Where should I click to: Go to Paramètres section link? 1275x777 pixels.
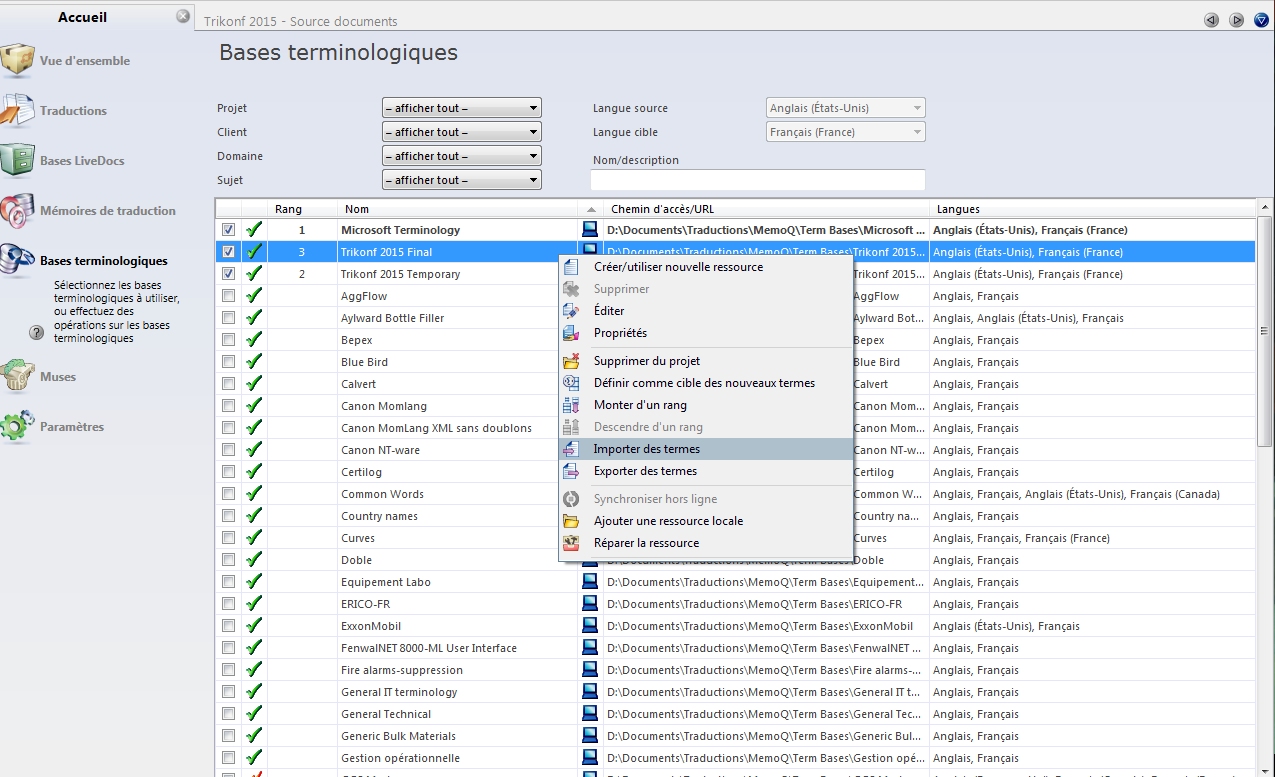(72, 427)
